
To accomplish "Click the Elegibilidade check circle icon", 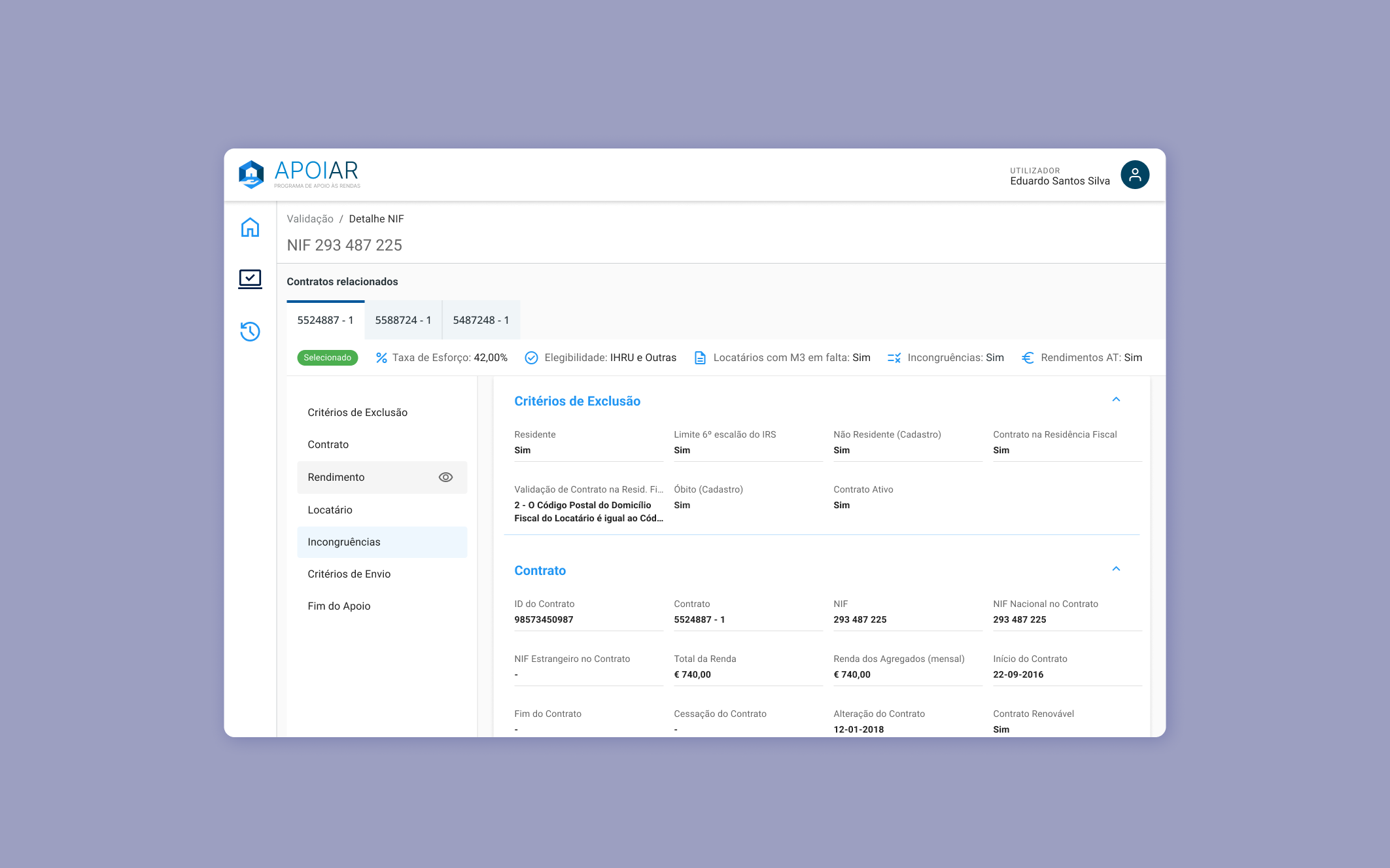I will click(531, 358).
